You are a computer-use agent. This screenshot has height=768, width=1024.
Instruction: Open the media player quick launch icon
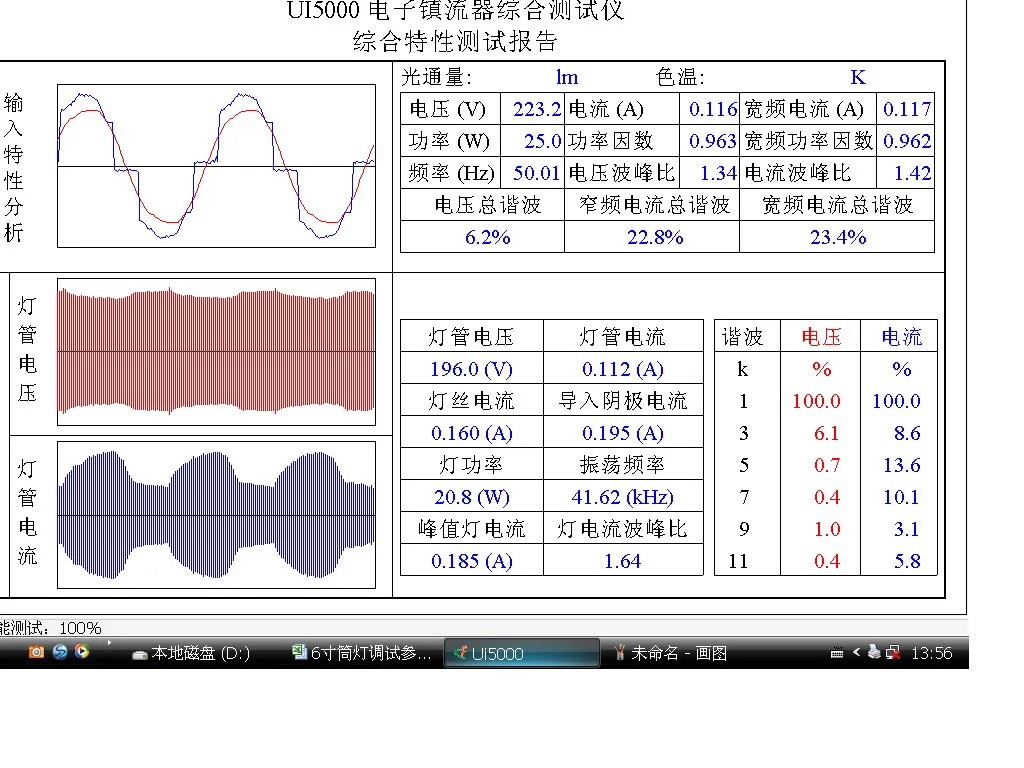click(82, 651)
